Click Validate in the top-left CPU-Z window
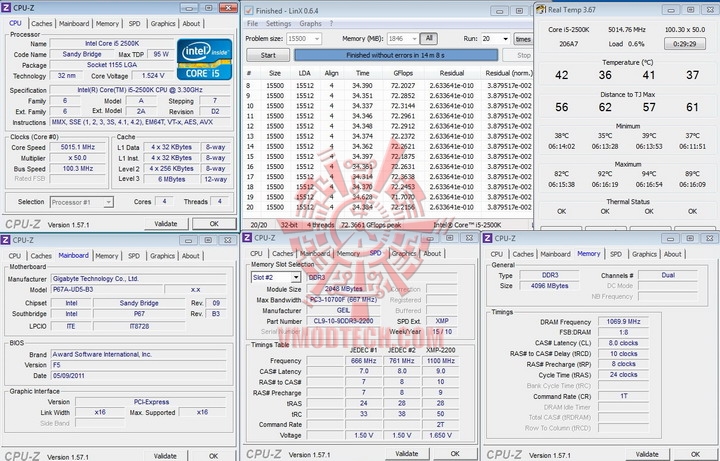720x461 pixels. [x=166, y=224]
